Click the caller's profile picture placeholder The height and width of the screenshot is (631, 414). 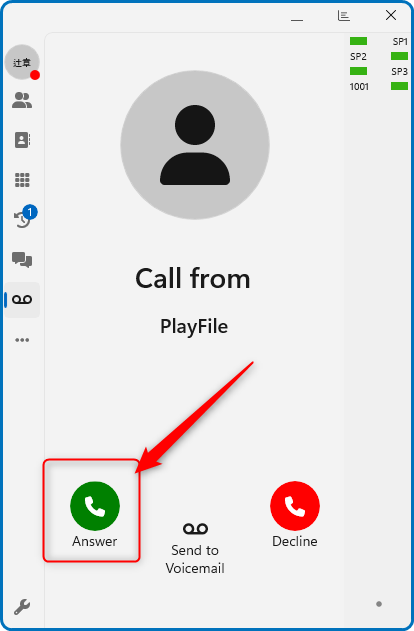click(195, 145)
